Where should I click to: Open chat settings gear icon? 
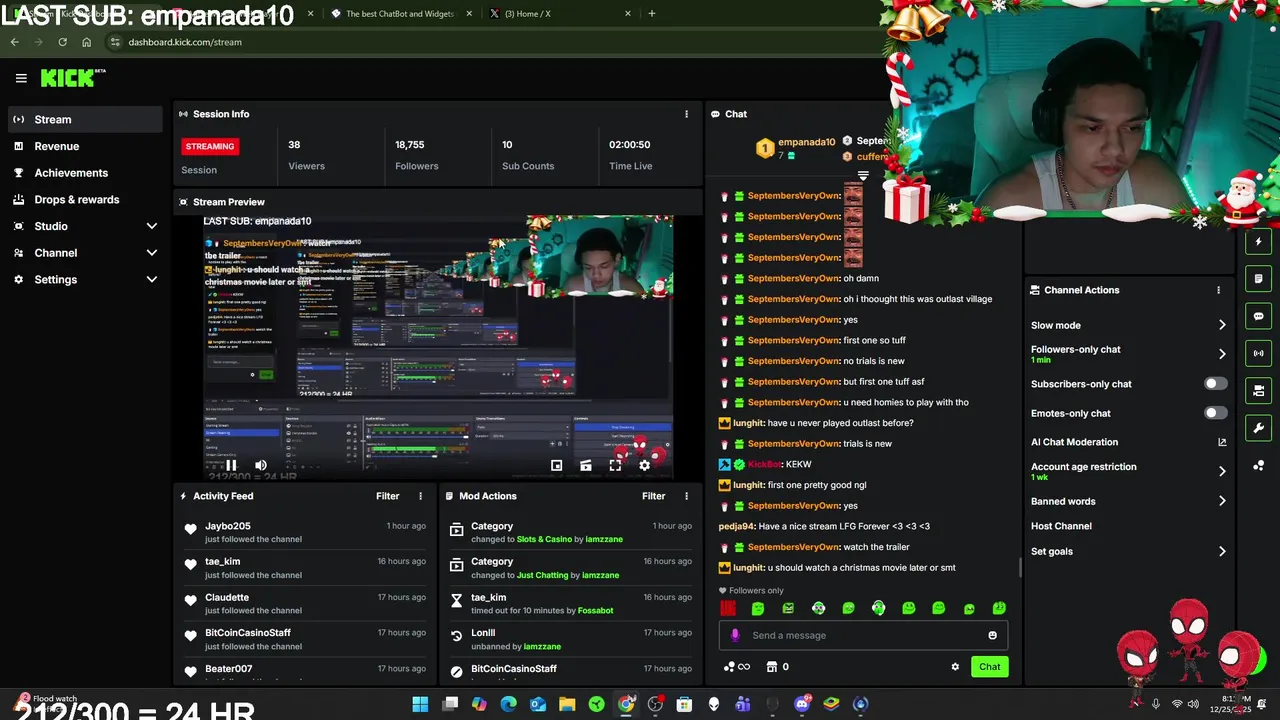click(x=955, y=667)
